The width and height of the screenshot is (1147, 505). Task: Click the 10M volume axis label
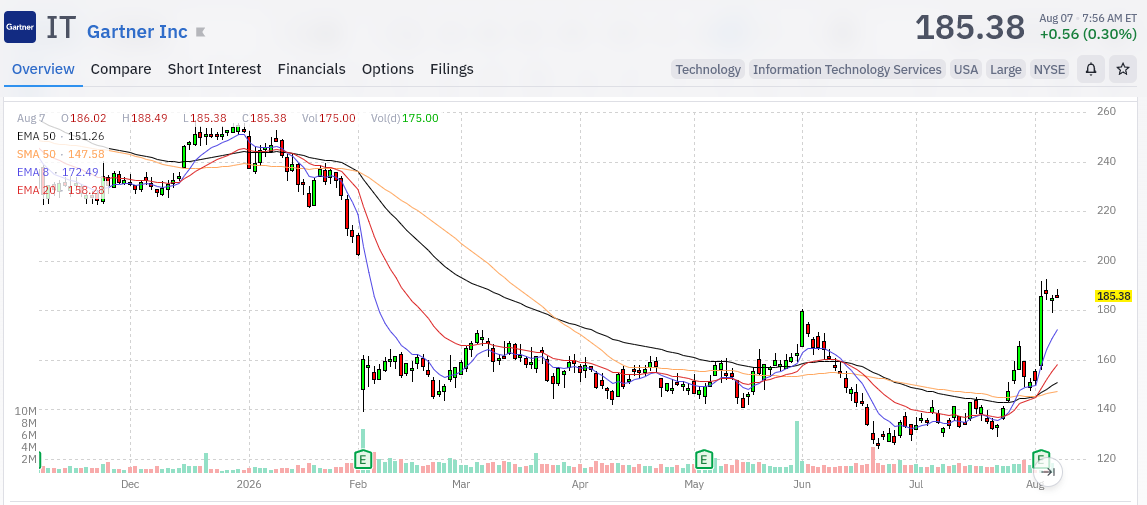26,411
